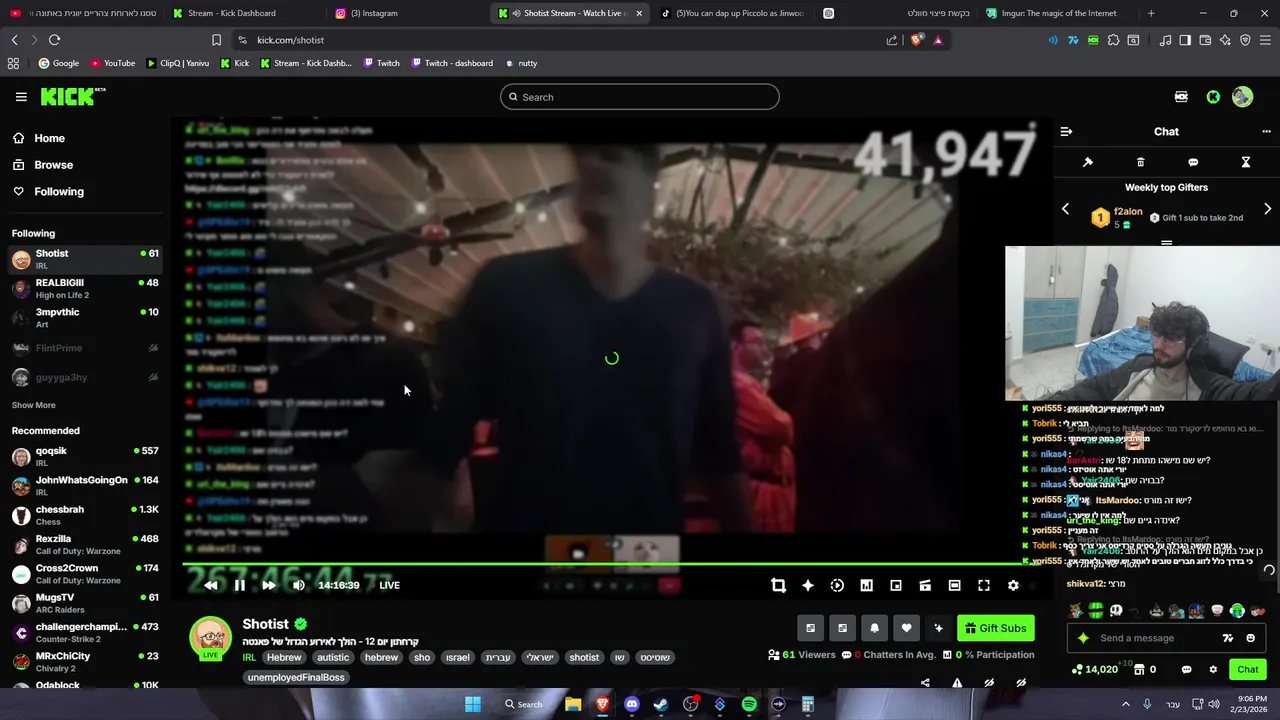Viewport: 1280px width, 720px height.
Task: Show hidden system tray icons
Action: [1125, 704]
